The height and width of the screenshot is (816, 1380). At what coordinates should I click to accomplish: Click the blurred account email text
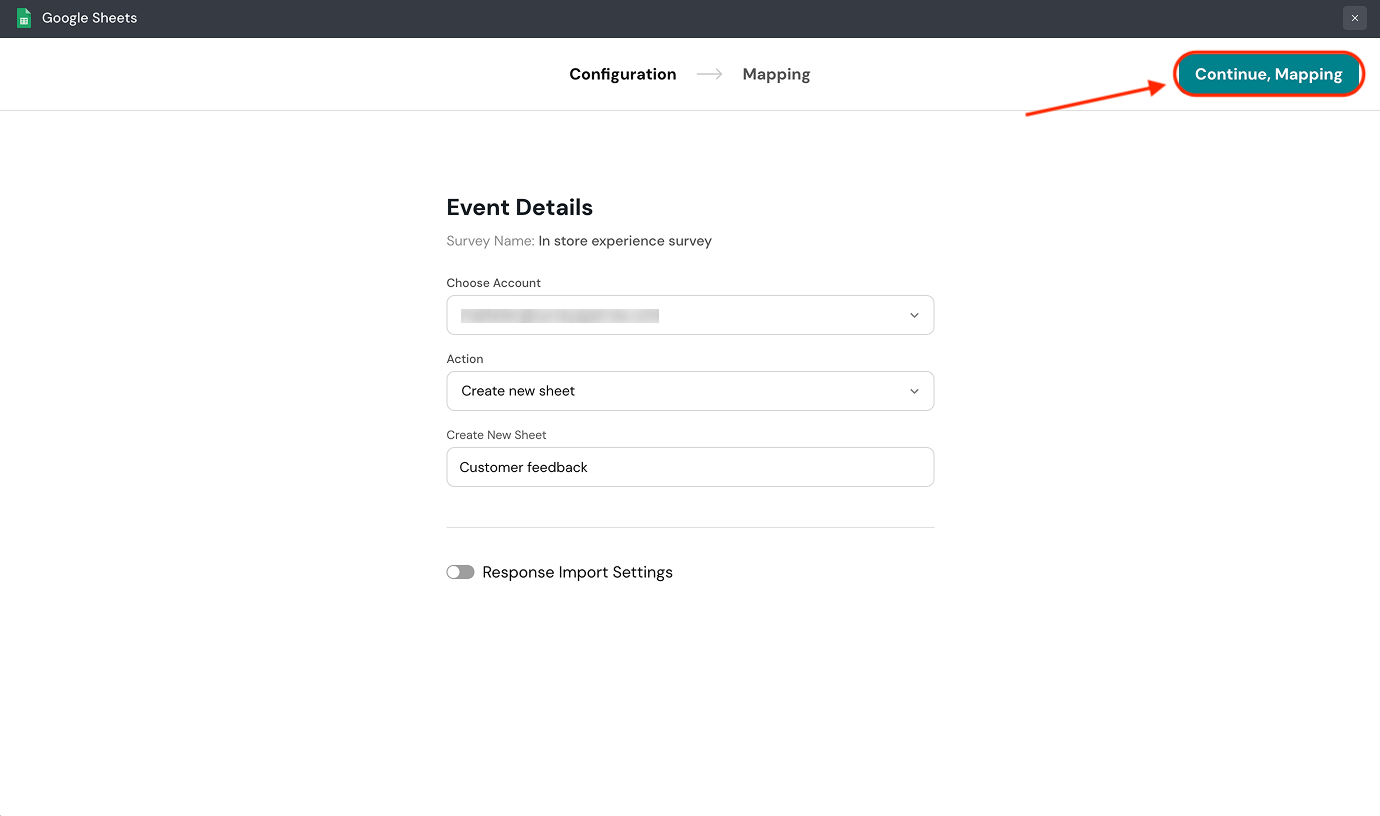point(560,315)
